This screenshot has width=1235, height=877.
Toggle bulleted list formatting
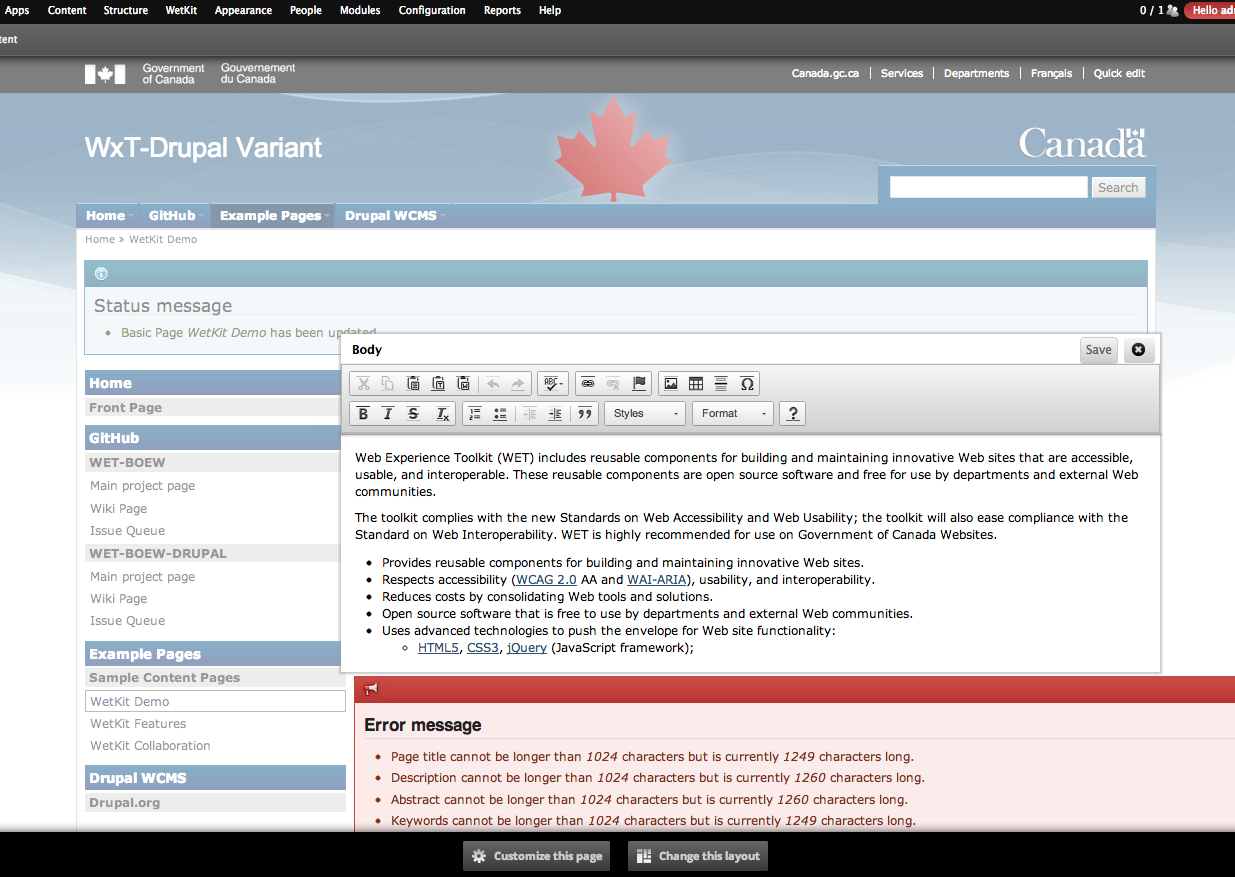point(500,413)
